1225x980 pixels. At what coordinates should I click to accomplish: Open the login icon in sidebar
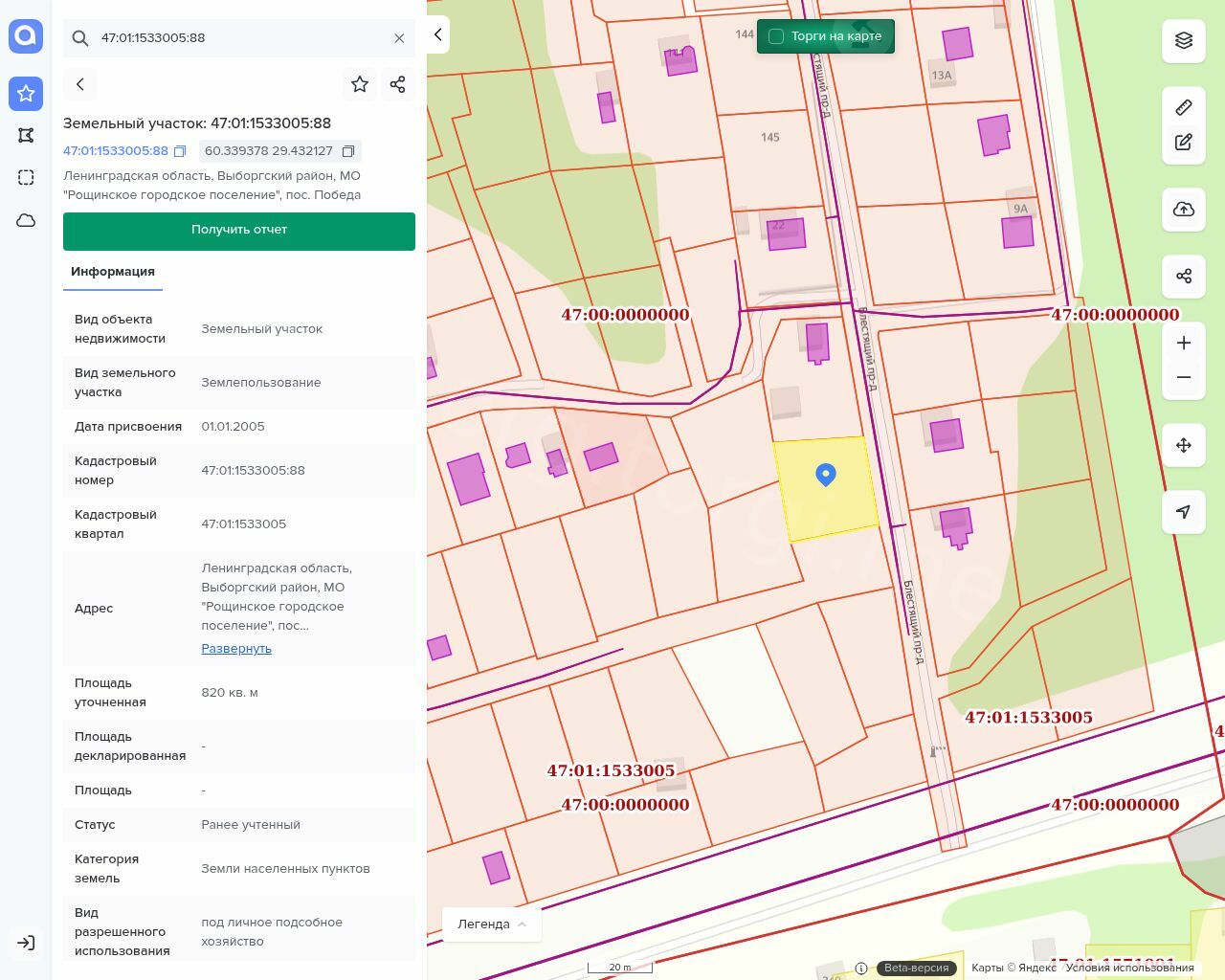[26, 943]
